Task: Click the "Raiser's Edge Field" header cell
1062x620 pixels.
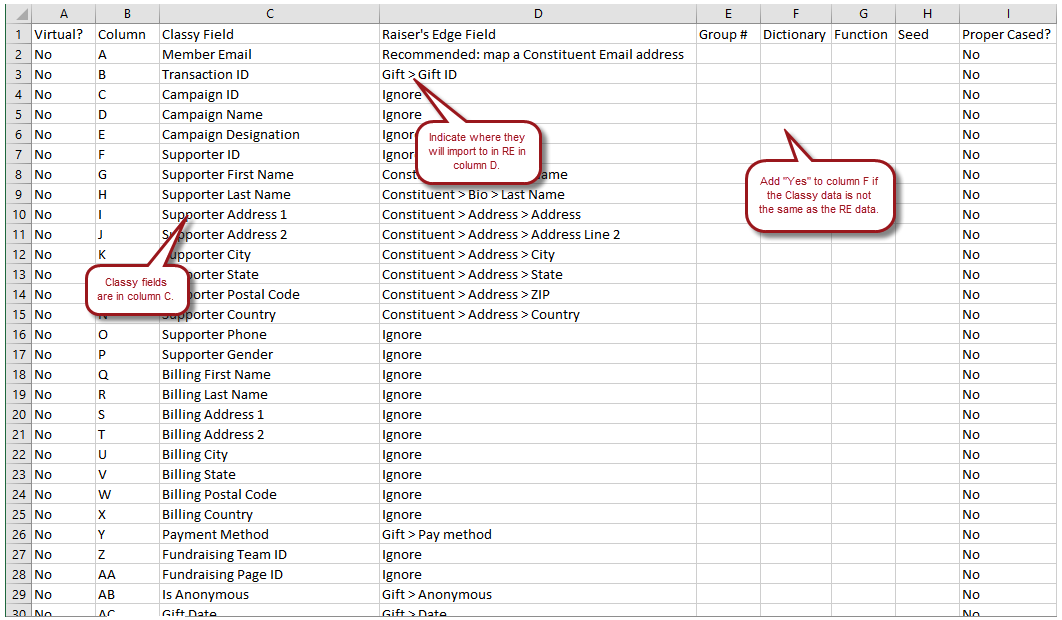Action: [x=538, y=35]
